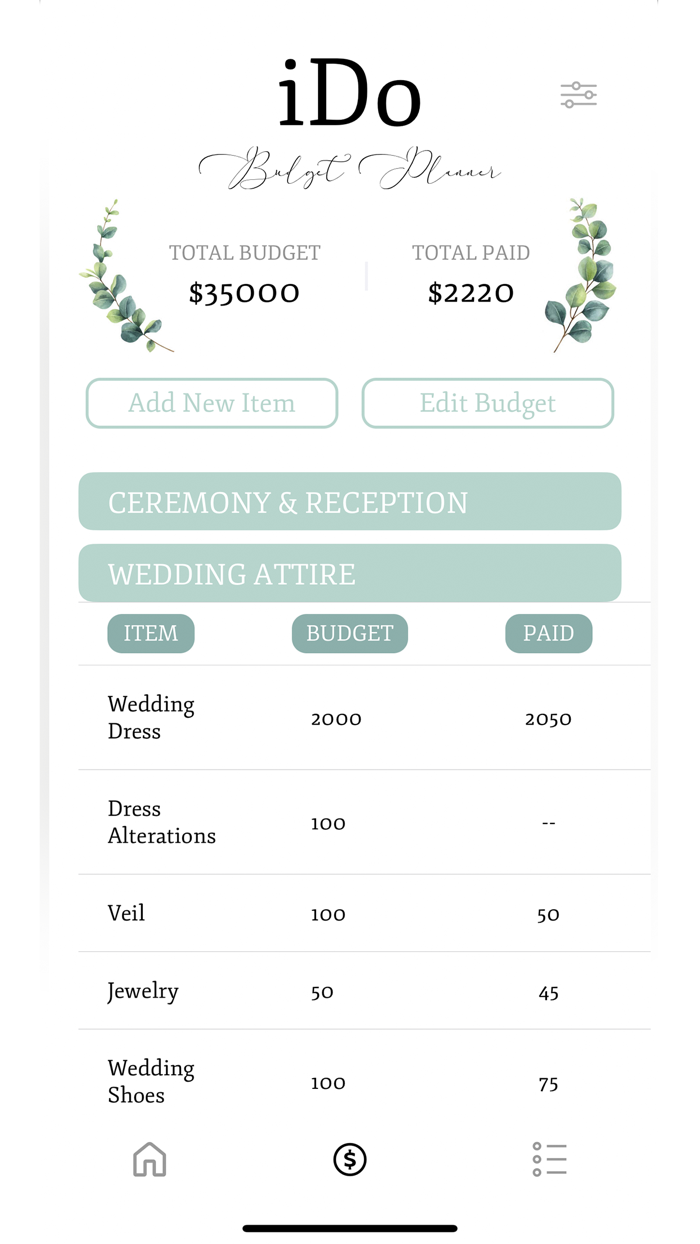Open Edit Budget
The height and width of the screenshot is (1244, 700).
coord(487,403)
